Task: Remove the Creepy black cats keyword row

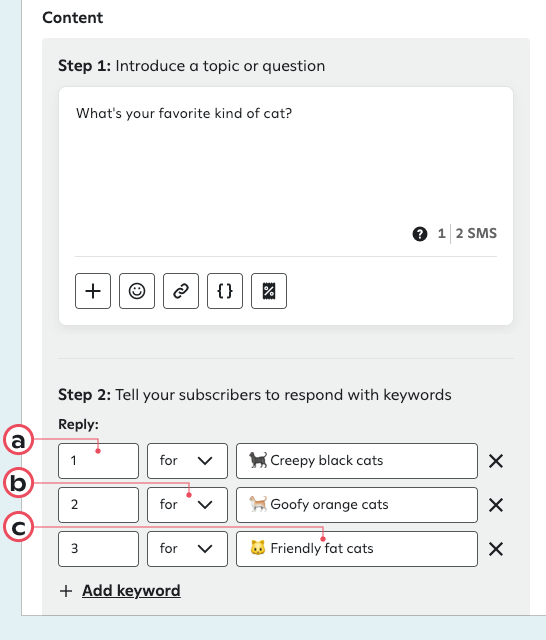Action: pyautogui.click(x=496, y=461)
